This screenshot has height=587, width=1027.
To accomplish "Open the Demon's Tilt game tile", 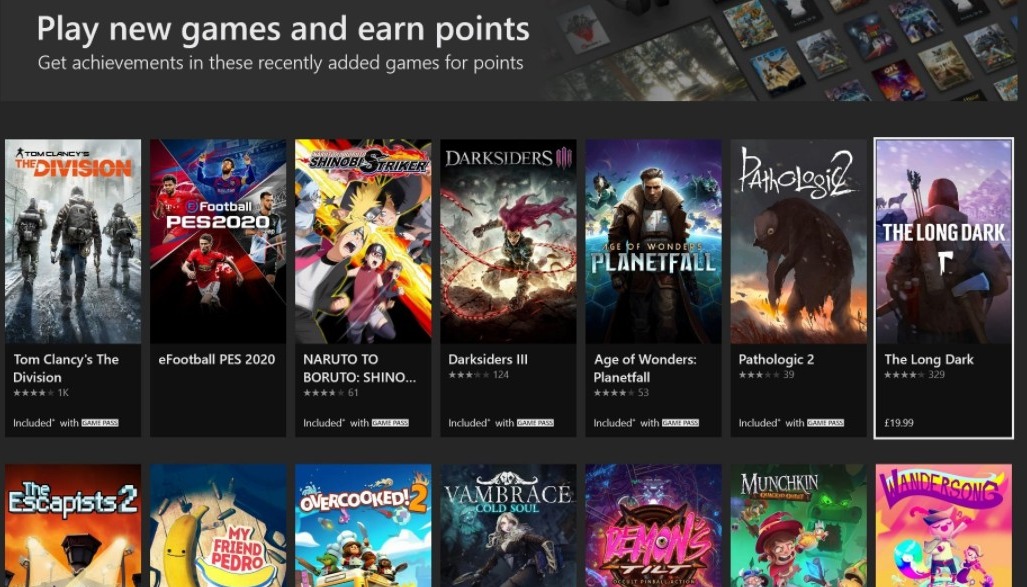I will [x=653, y=525].
